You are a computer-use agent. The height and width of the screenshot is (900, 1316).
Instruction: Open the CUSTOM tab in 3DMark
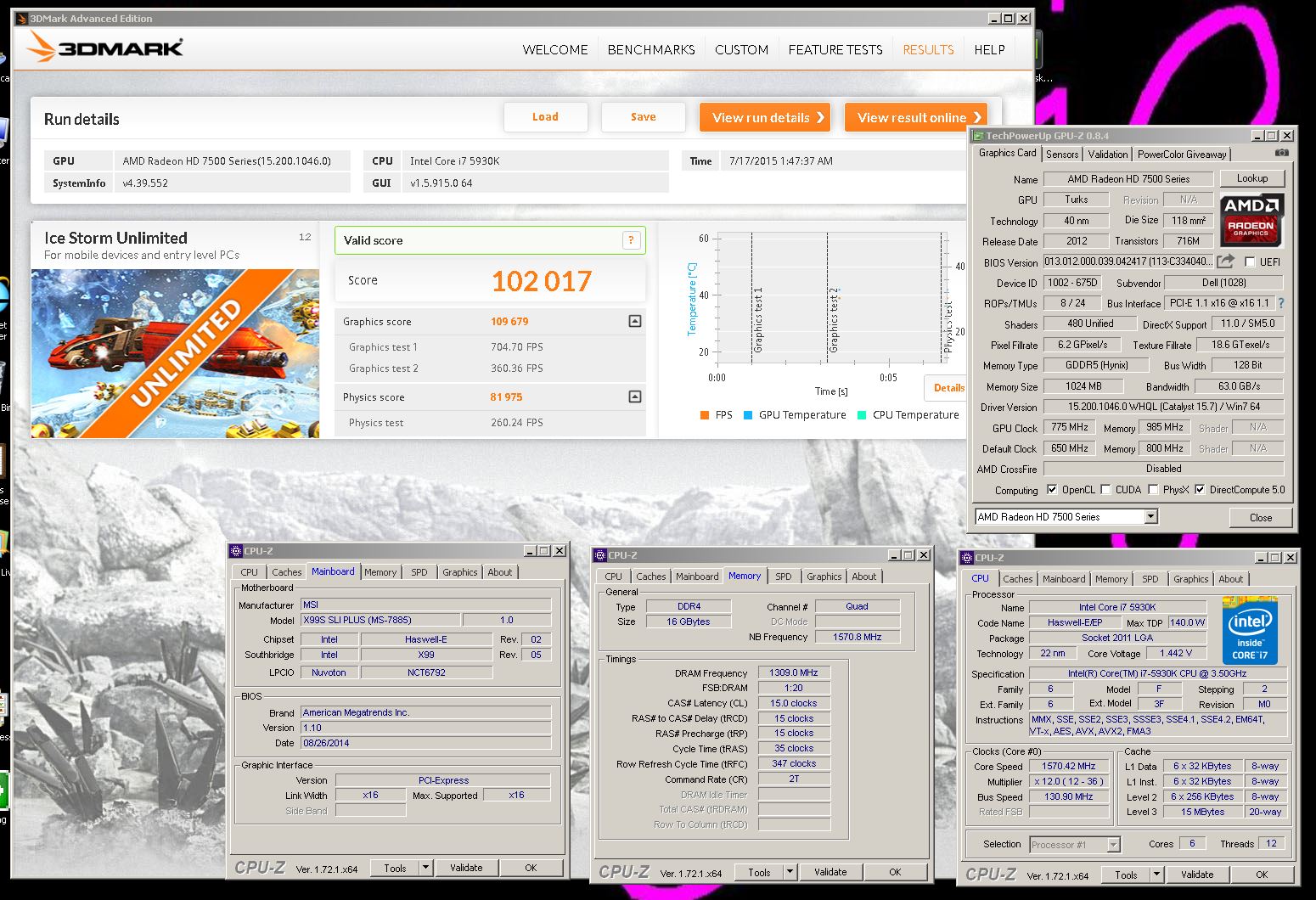click(741, 50)
